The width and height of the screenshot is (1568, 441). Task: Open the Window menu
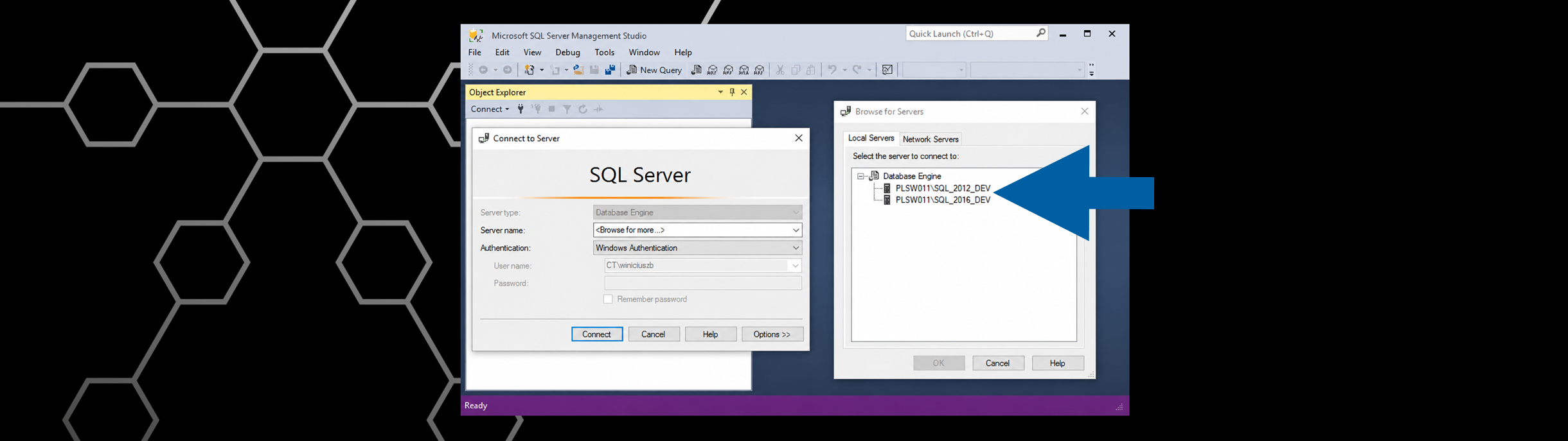pyautogui.click(x=644, y=53)
